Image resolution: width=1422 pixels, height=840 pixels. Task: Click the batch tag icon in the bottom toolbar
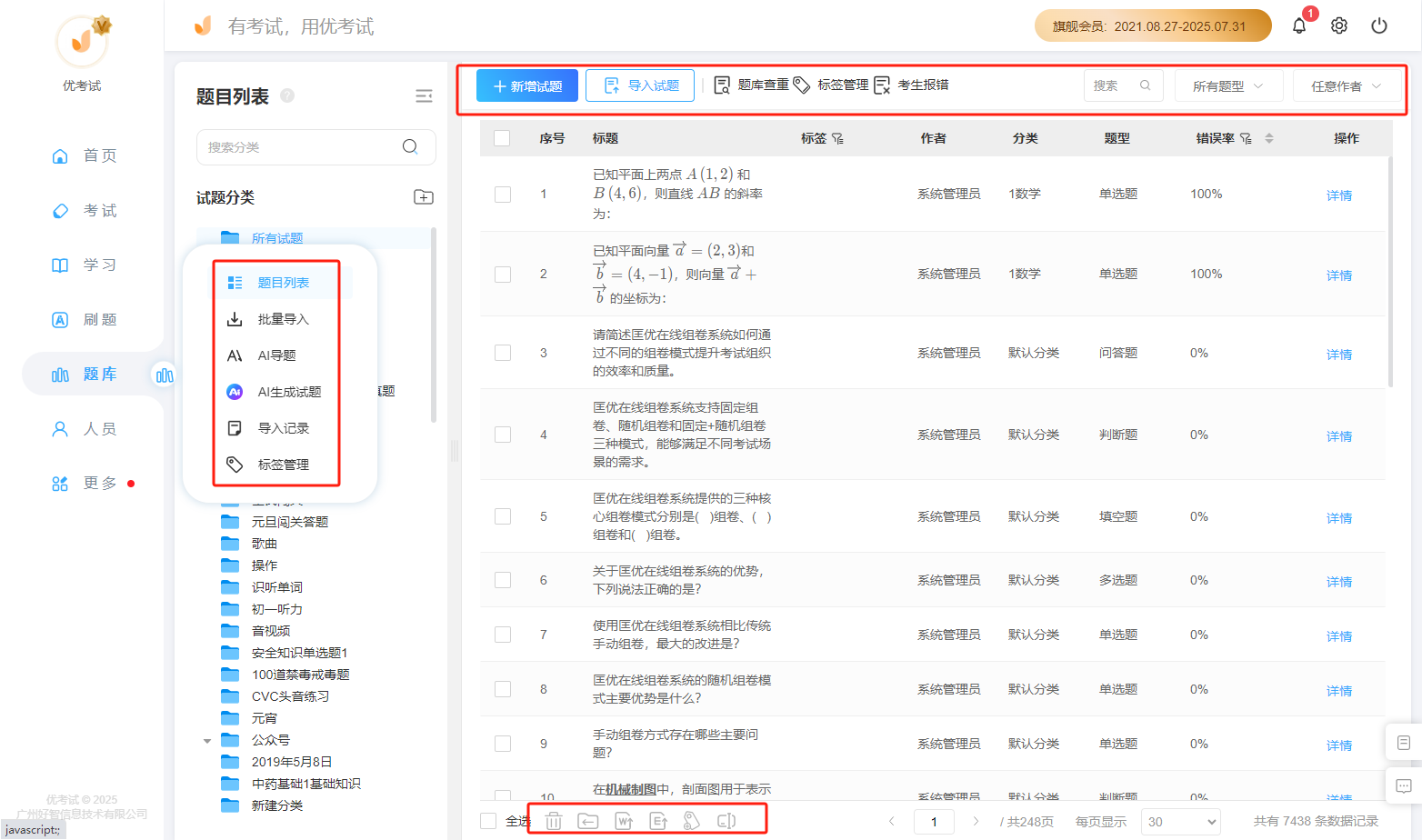tap(692, 821)
